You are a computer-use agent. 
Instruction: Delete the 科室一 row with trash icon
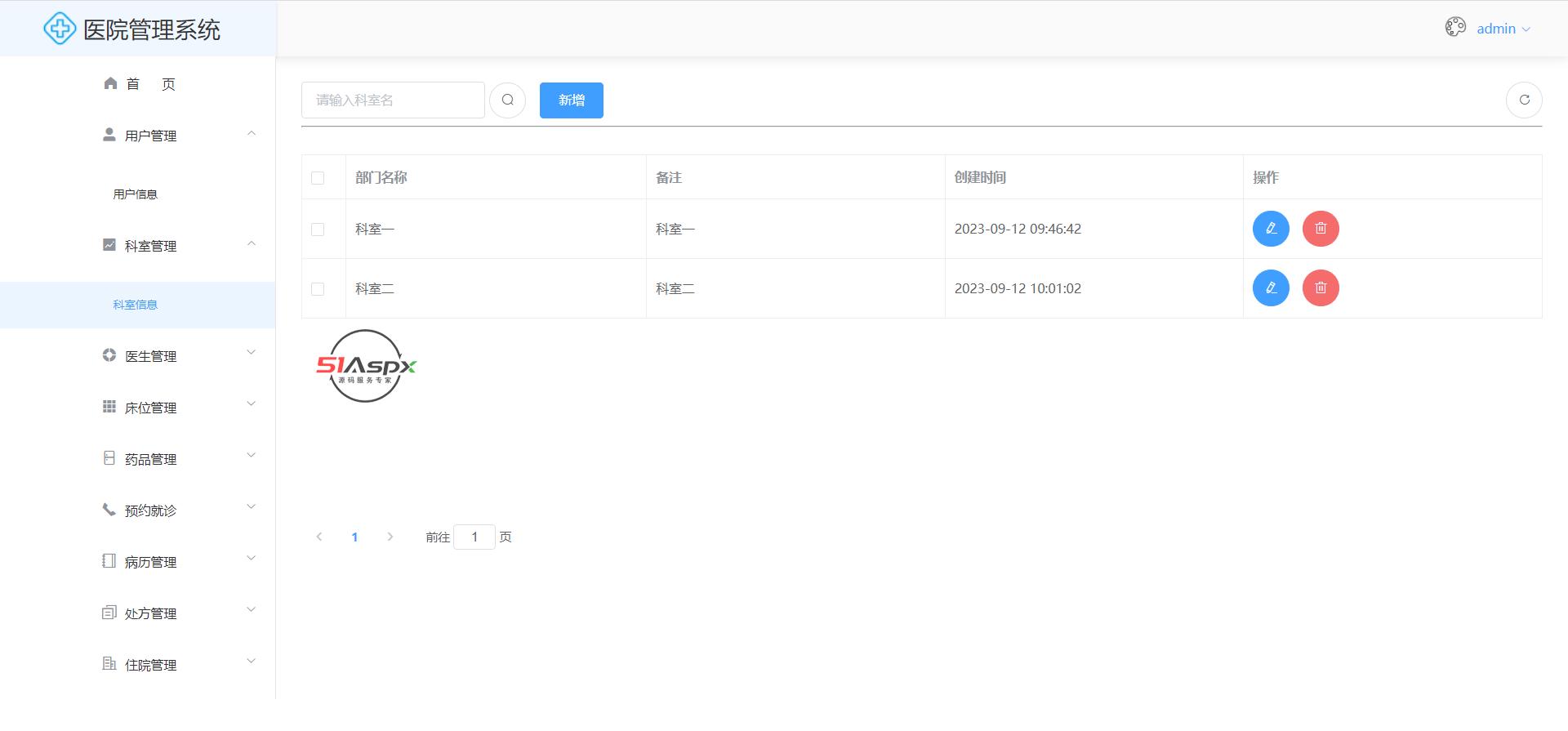click(x=1320, y=229)
